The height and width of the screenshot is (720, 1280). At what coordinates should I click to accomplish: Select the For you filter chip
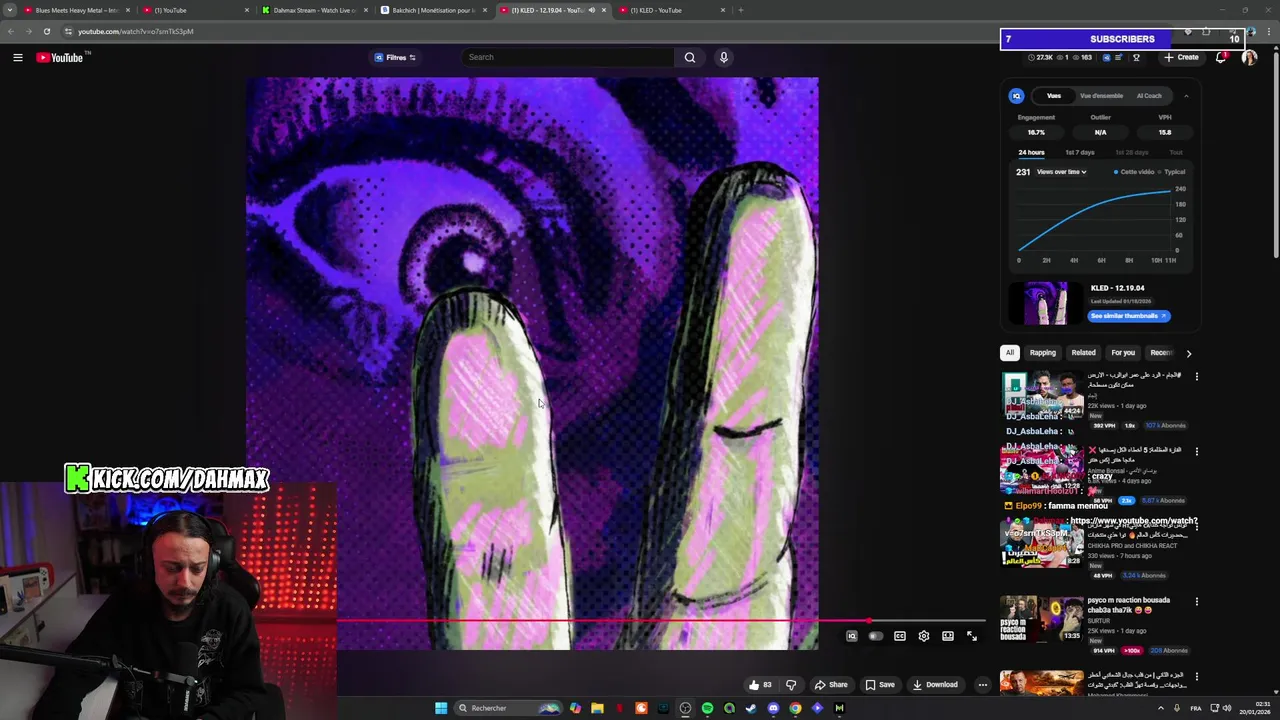[1123, 352]
